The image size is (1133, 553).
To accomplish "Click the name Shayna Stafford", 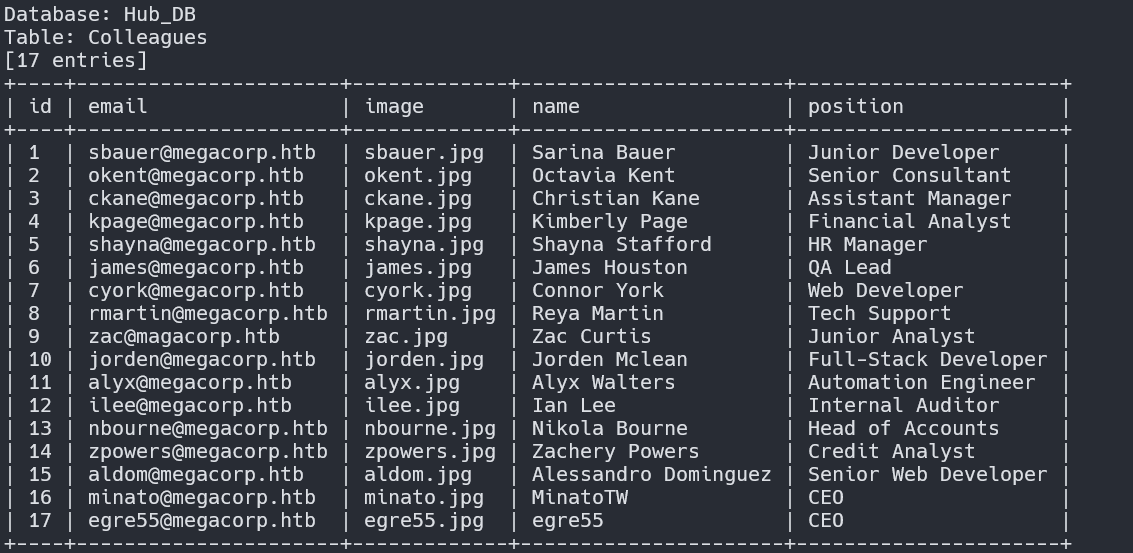I will click(x=621, y=244).
